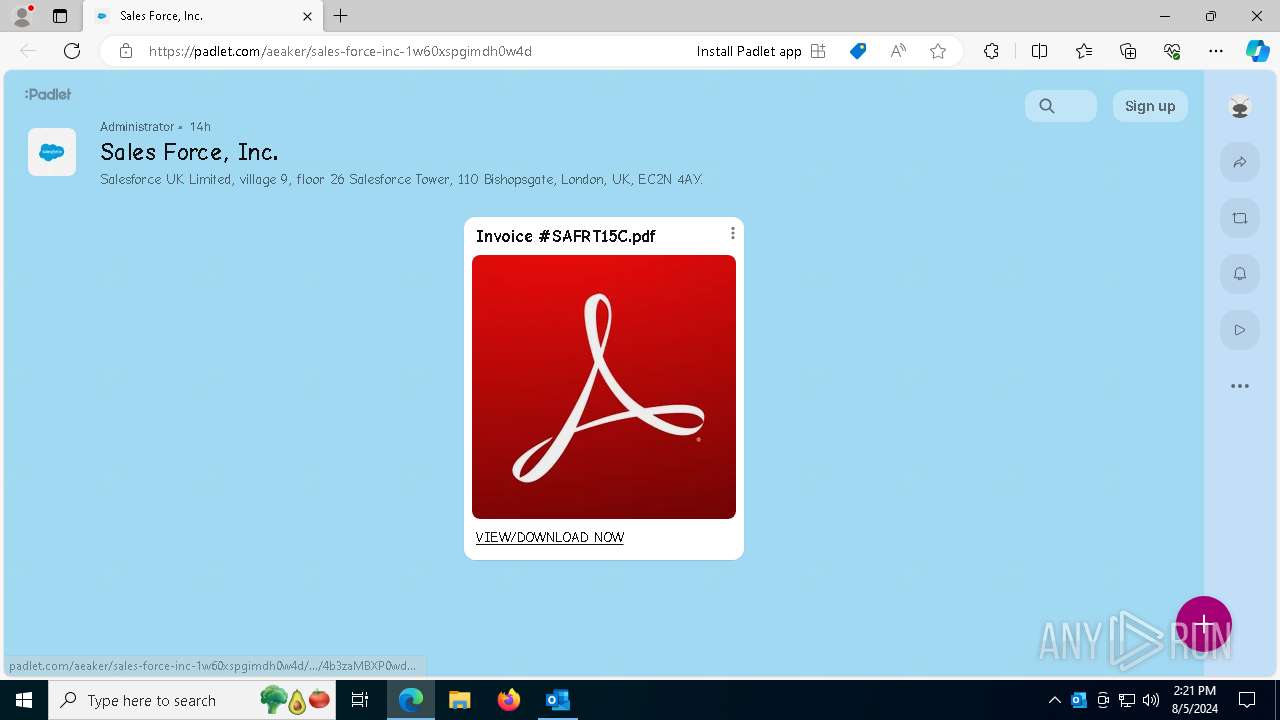Click the Salesforce padlet logo icon
Image resolution: width=1280 pixels, height=720 pixels.
pyautogui.click(x=52, y=152)
